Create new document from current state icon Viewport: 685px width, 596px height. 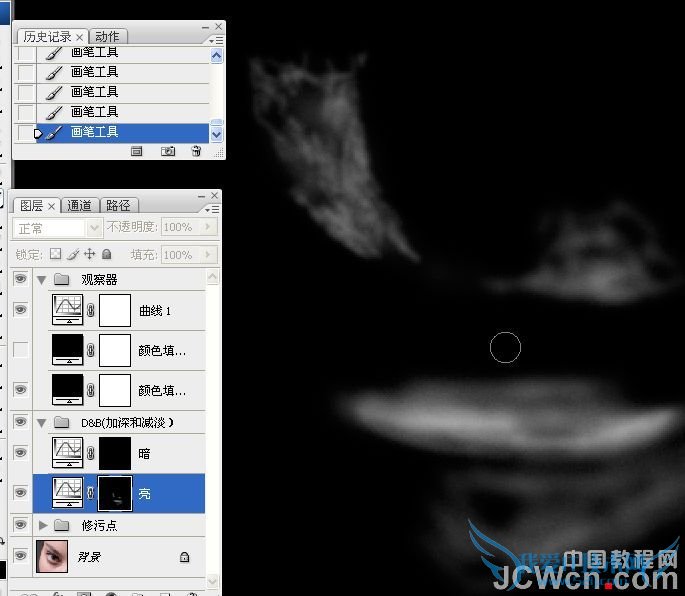pos(138,151)
